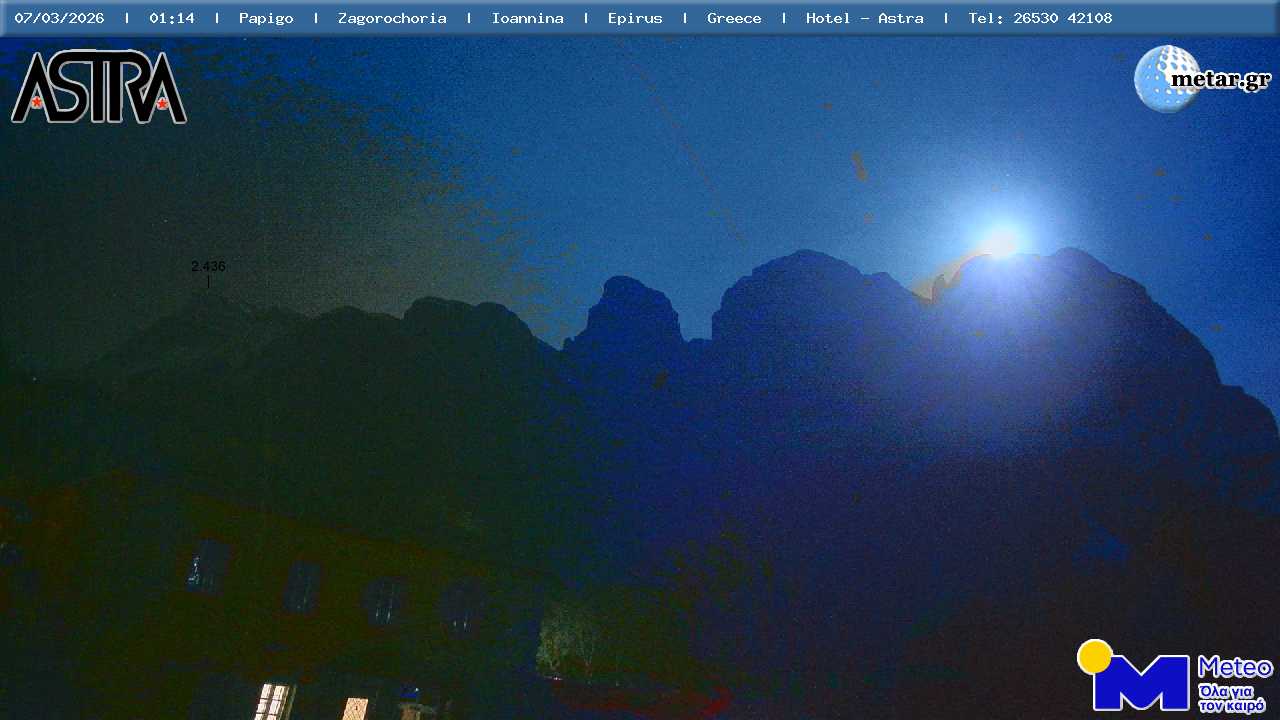
Task: Click the right red star in ASTRA logo
Action: (x=162, y=102)
